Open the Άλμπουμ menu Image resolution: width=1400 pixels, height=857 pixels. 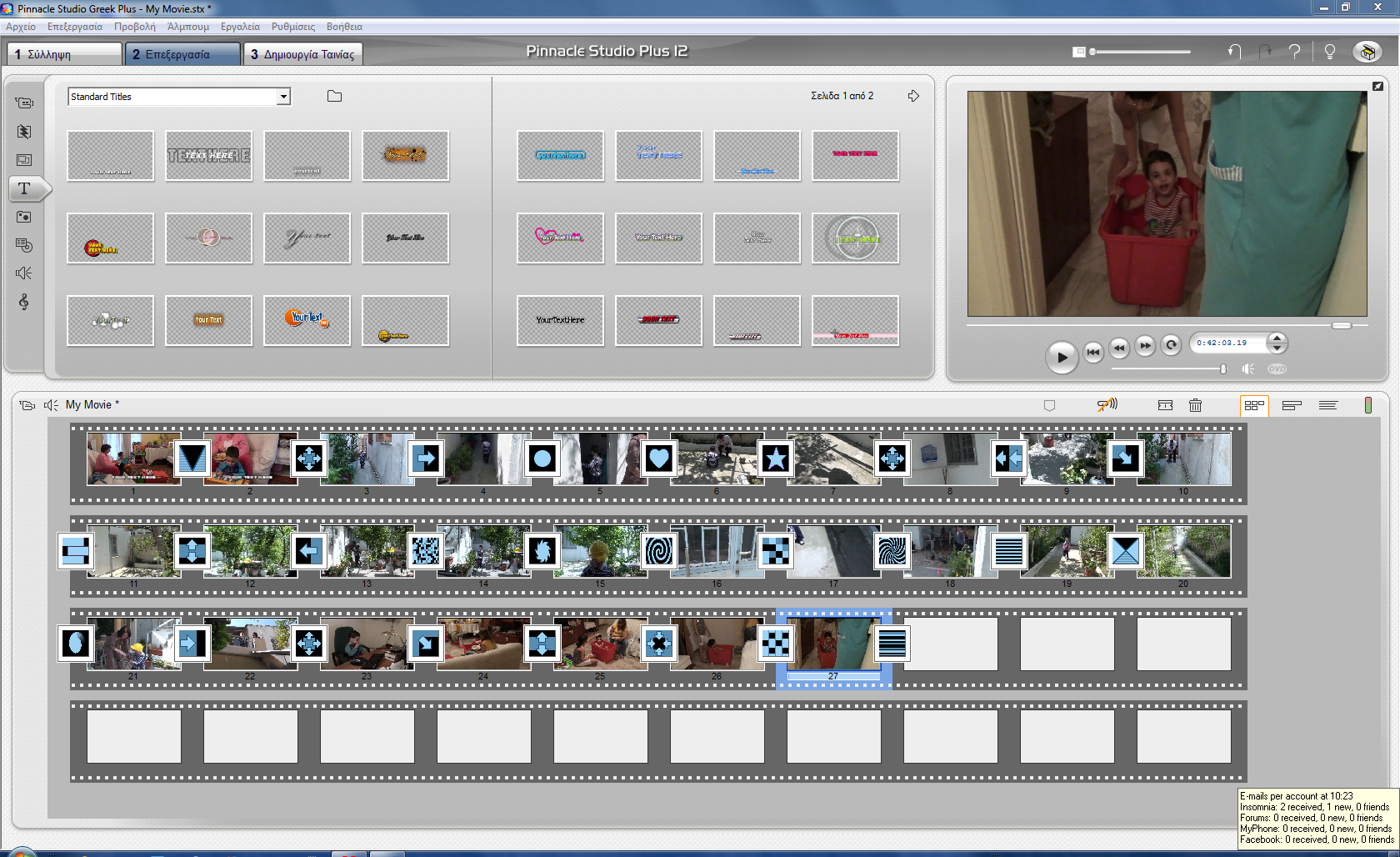(188, 27)
